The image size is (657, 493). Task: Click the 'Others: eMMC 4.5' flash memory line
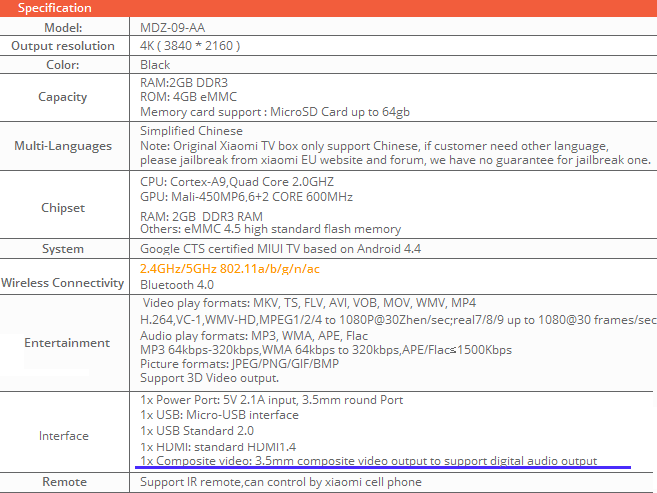(270, 229)
